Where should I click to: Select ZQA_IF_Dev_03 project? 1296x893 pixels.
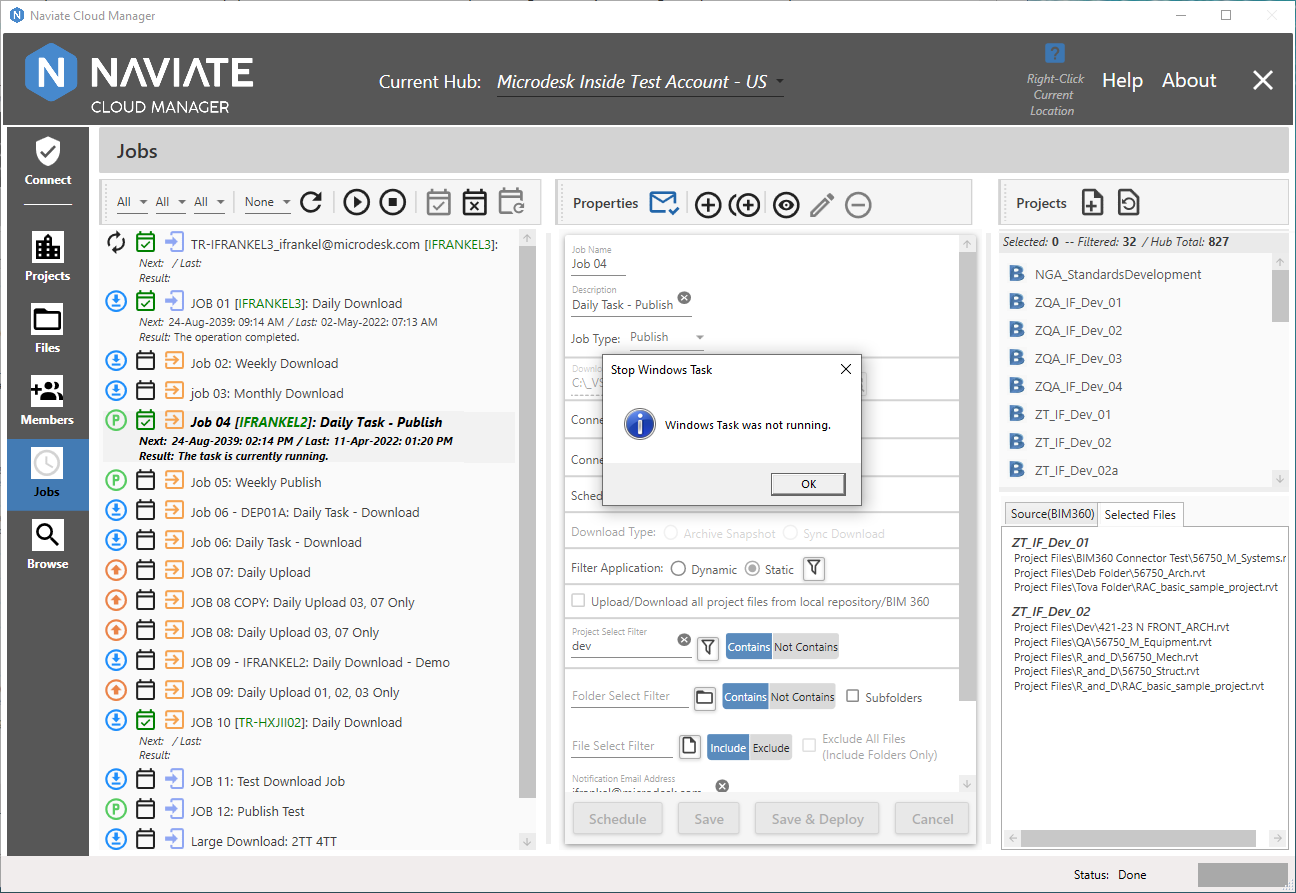click(x=1078, y=358)
